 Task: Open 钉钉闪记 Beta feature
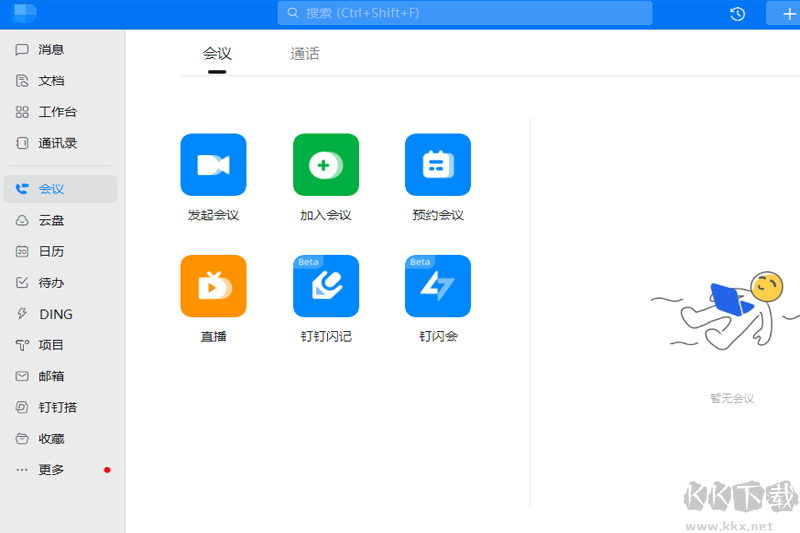(x=326, y=286)
